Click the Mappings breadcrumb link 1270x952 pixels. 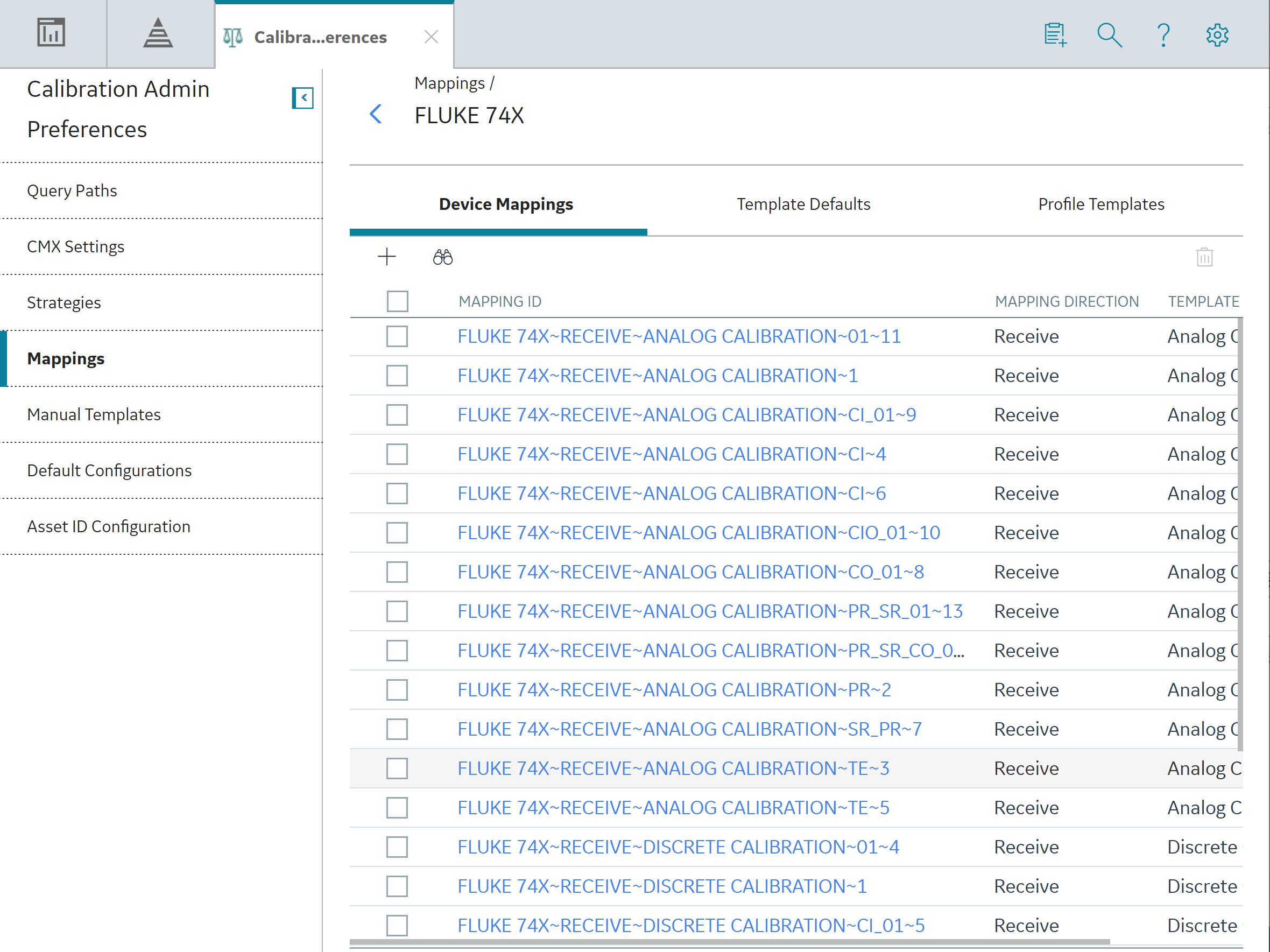pos(449,84)
